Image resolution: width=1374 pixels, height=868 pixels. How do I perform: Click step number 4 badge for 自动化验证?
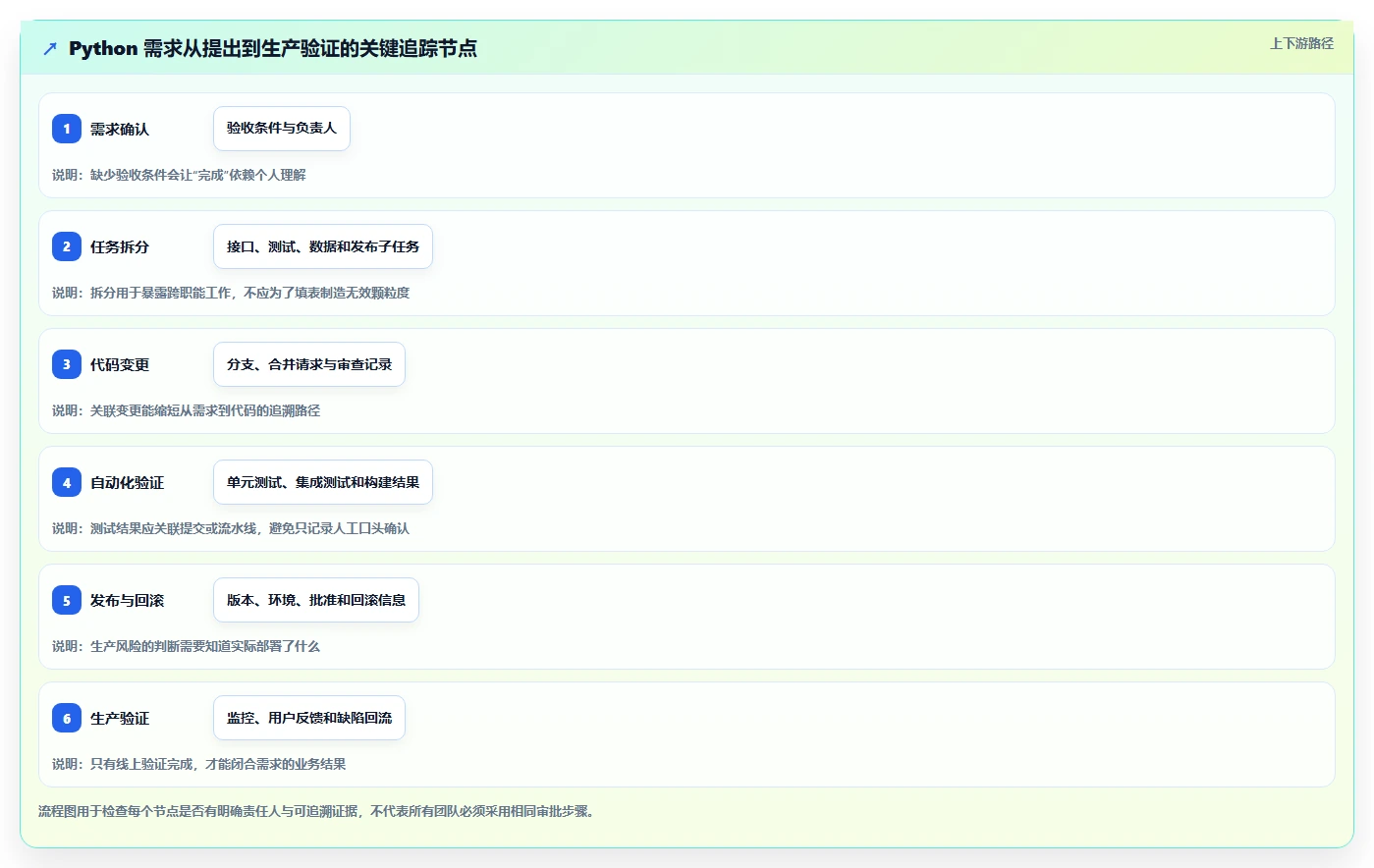[67, 482]
